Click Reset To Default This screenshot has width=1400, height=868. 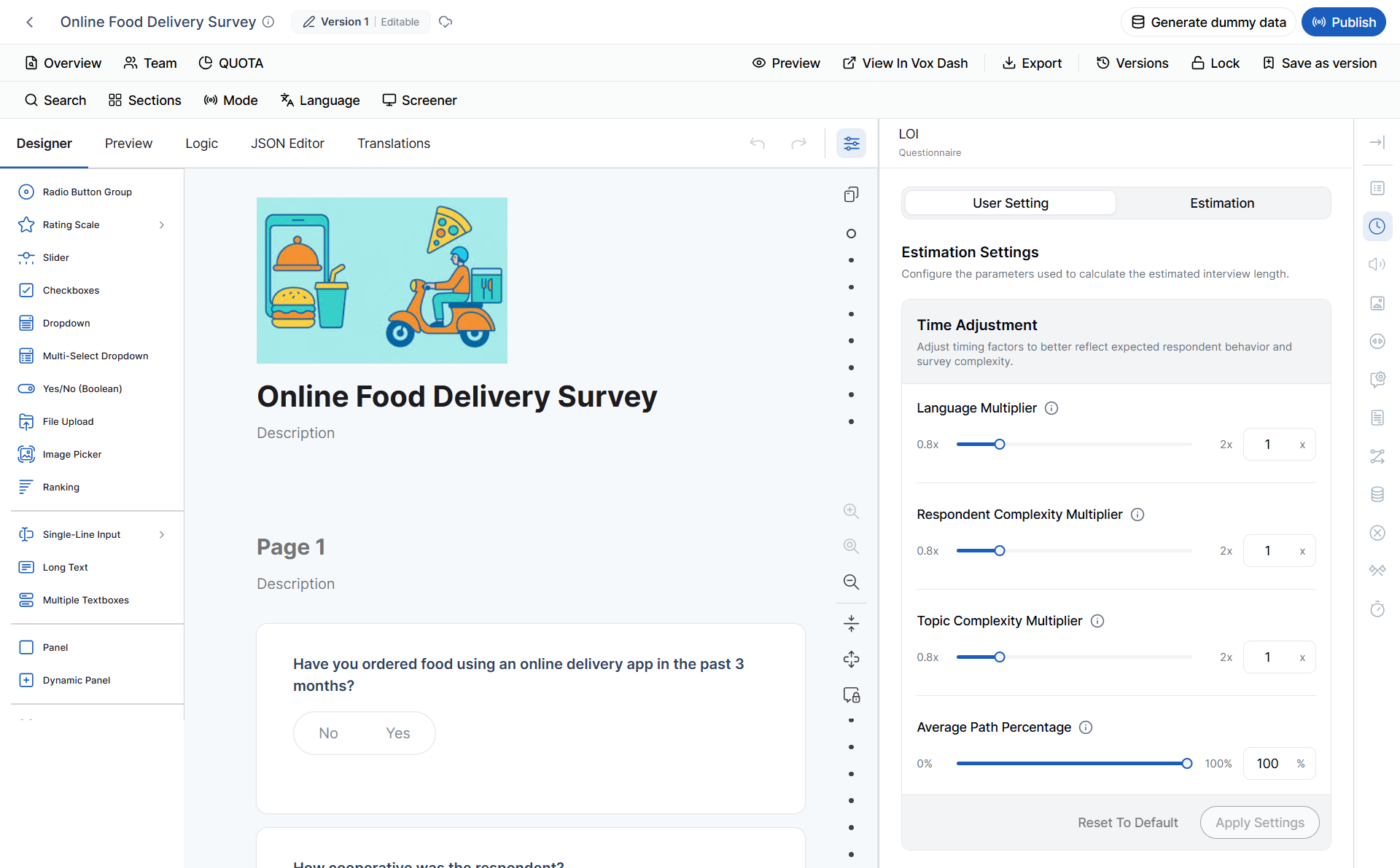click(x=1127, y=823)
